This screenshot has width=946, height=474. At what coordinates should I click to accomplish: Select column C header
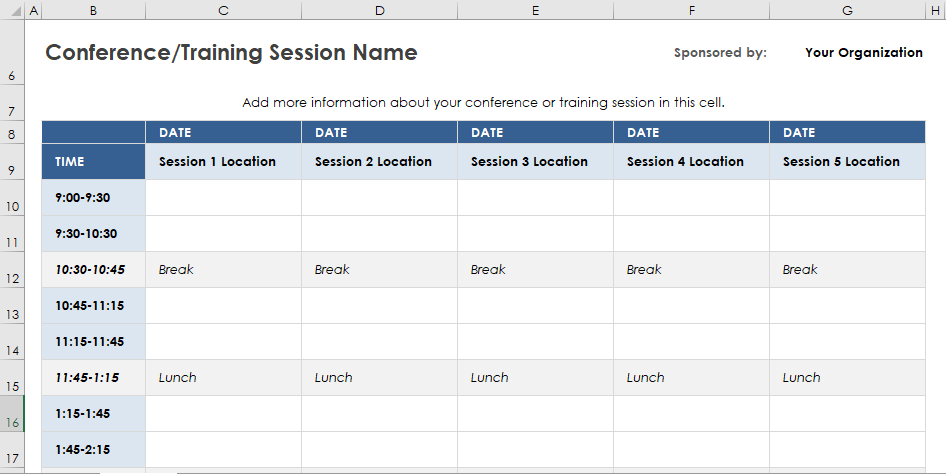pyautogui.click(x=223, y=10)
